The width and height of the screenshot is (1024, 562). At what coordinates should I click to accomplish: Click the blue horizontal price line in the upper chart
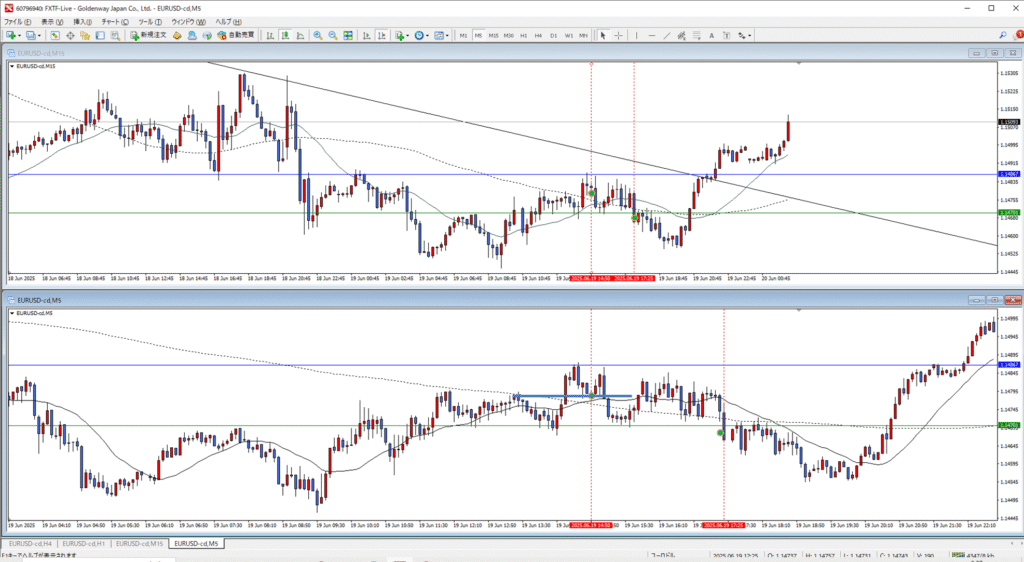click(300, 175)
